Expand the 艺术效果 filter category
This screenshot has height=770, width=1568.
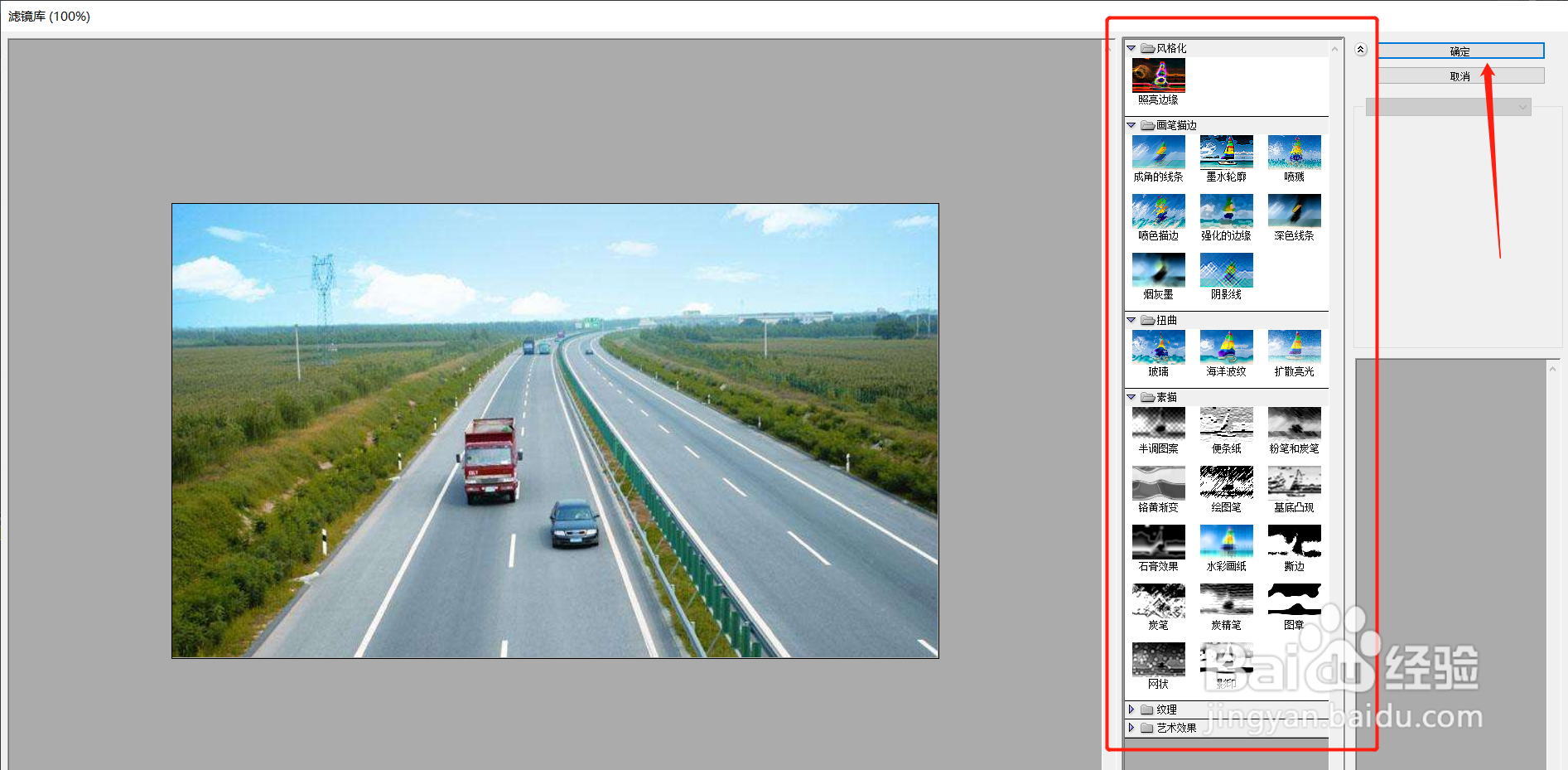[1131, 728]
